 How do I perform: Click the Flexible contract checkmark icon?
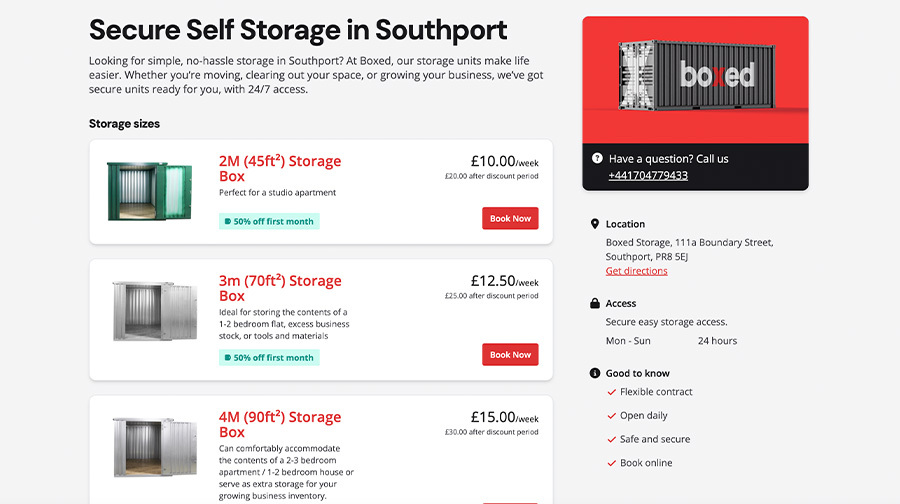tap(612, 392)
